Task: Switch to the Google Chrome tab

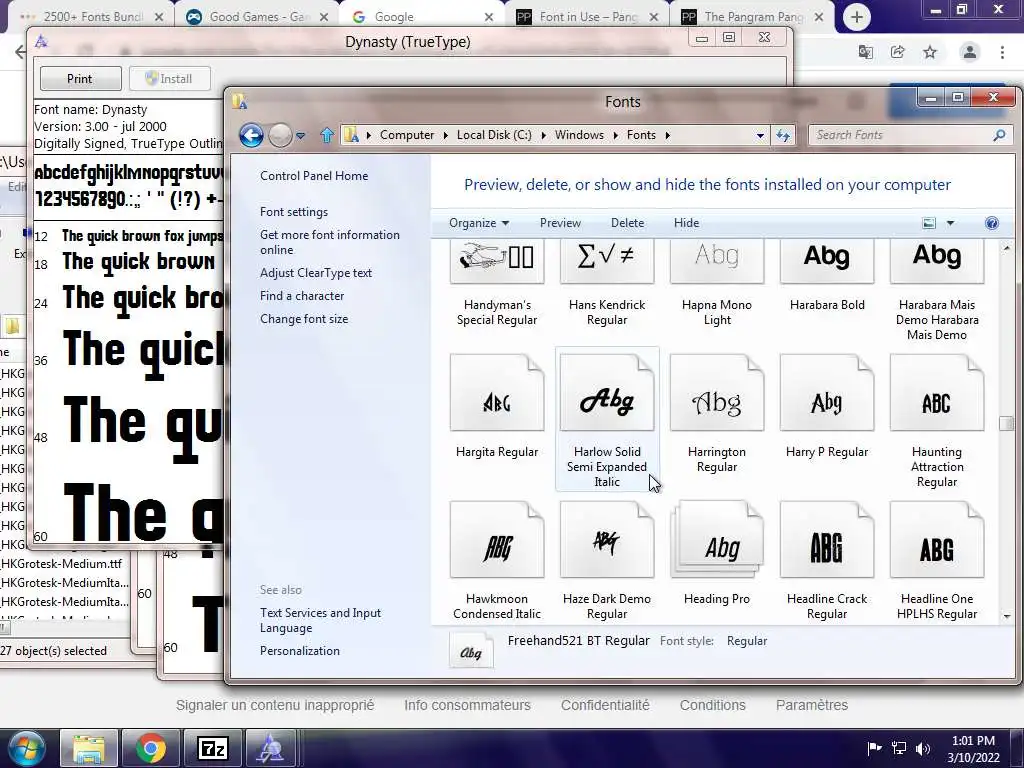Action: [x=422, y=17]
